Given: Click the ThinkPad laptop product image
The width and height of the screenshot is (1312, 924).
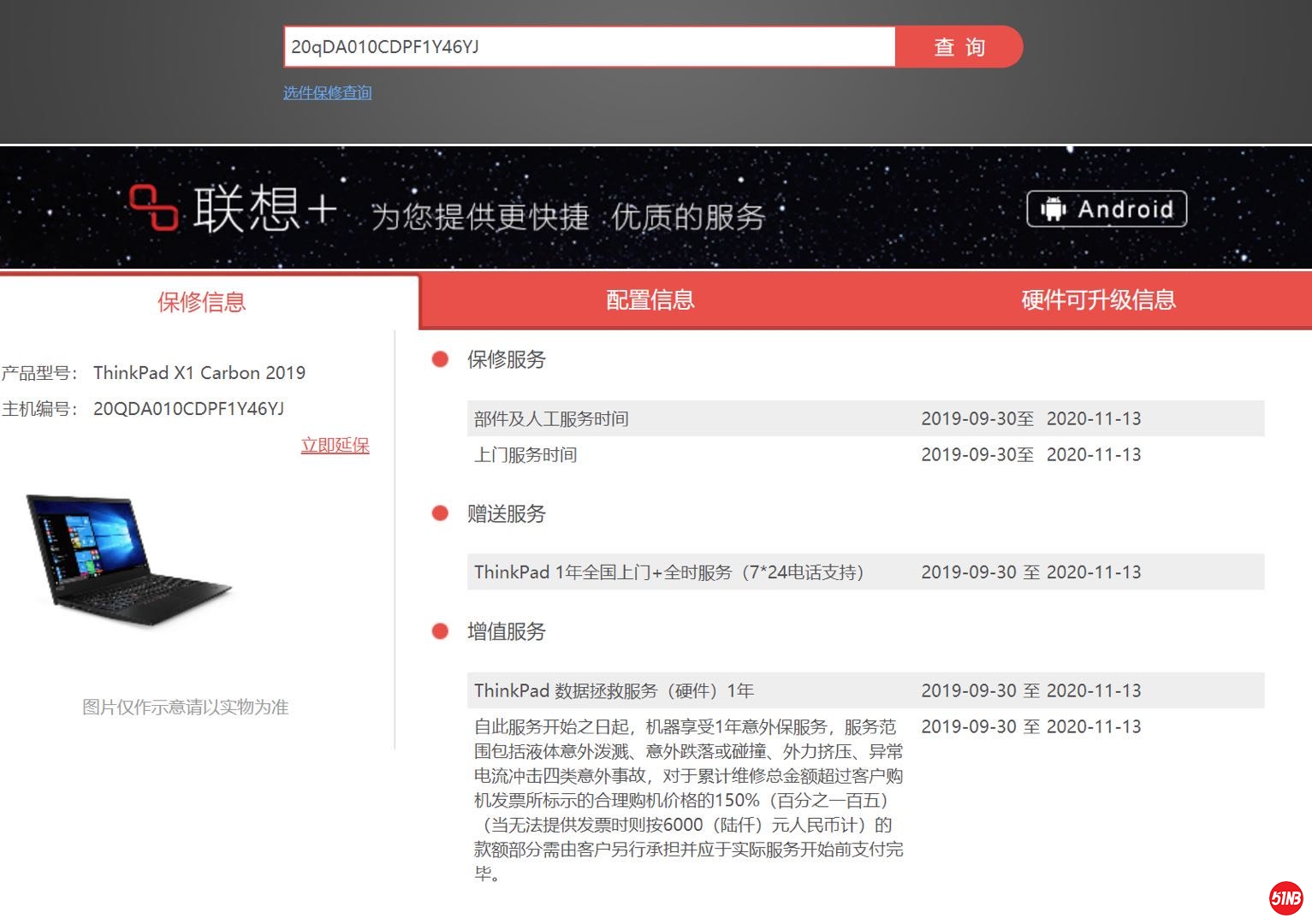Looking at the screenshot, I should point(128,559).
